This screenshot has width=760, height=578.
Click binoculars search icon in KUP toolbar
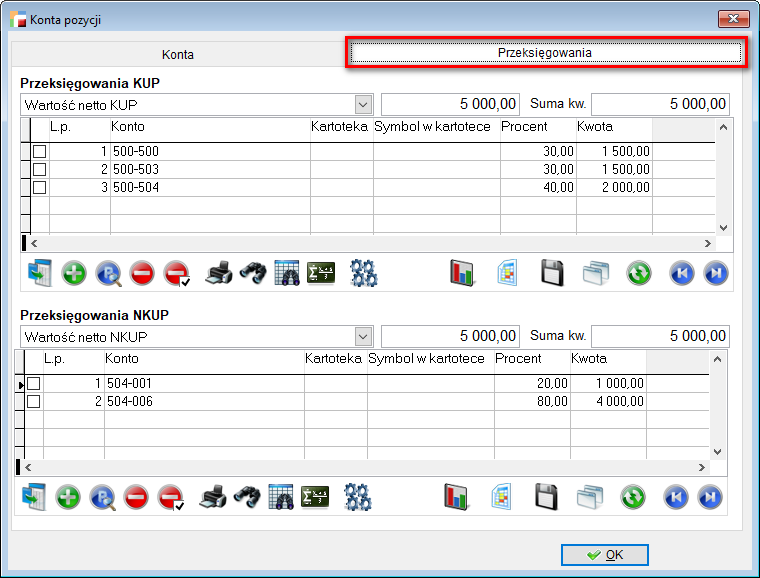252,273
